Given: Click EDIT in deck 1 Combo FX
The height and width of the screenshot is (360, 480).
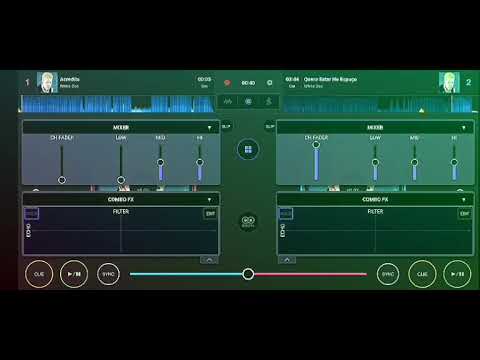Looking at the screenshot, I should 210,214.
